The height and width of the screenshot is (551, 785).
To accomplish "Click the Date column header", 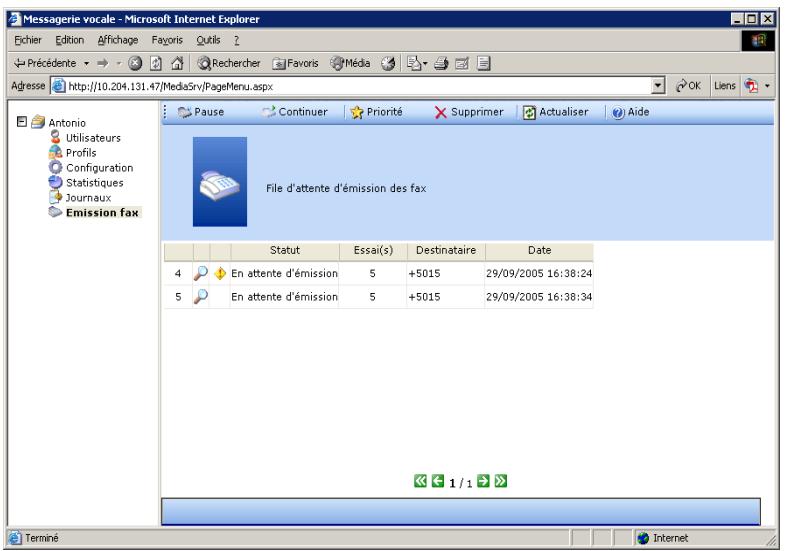I will pos(539,251).
